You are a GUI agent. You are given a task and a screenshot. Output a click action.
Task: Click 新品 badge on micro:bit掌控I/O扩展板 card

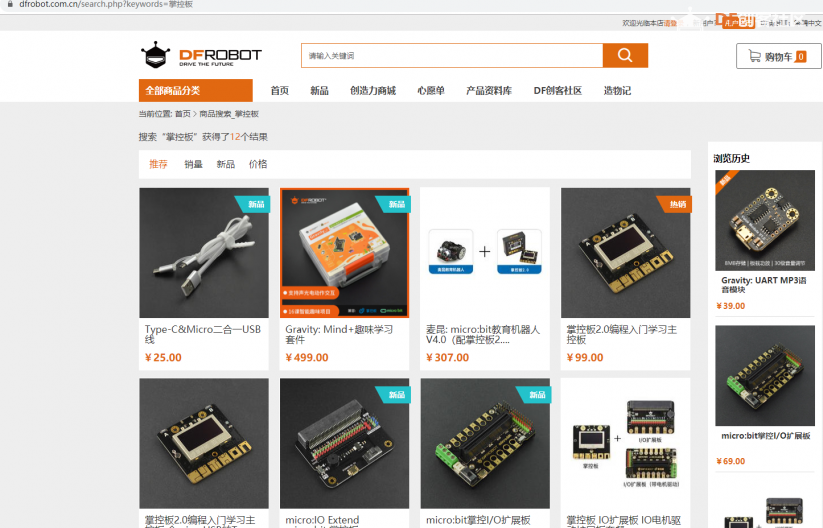tap(535, 395)
